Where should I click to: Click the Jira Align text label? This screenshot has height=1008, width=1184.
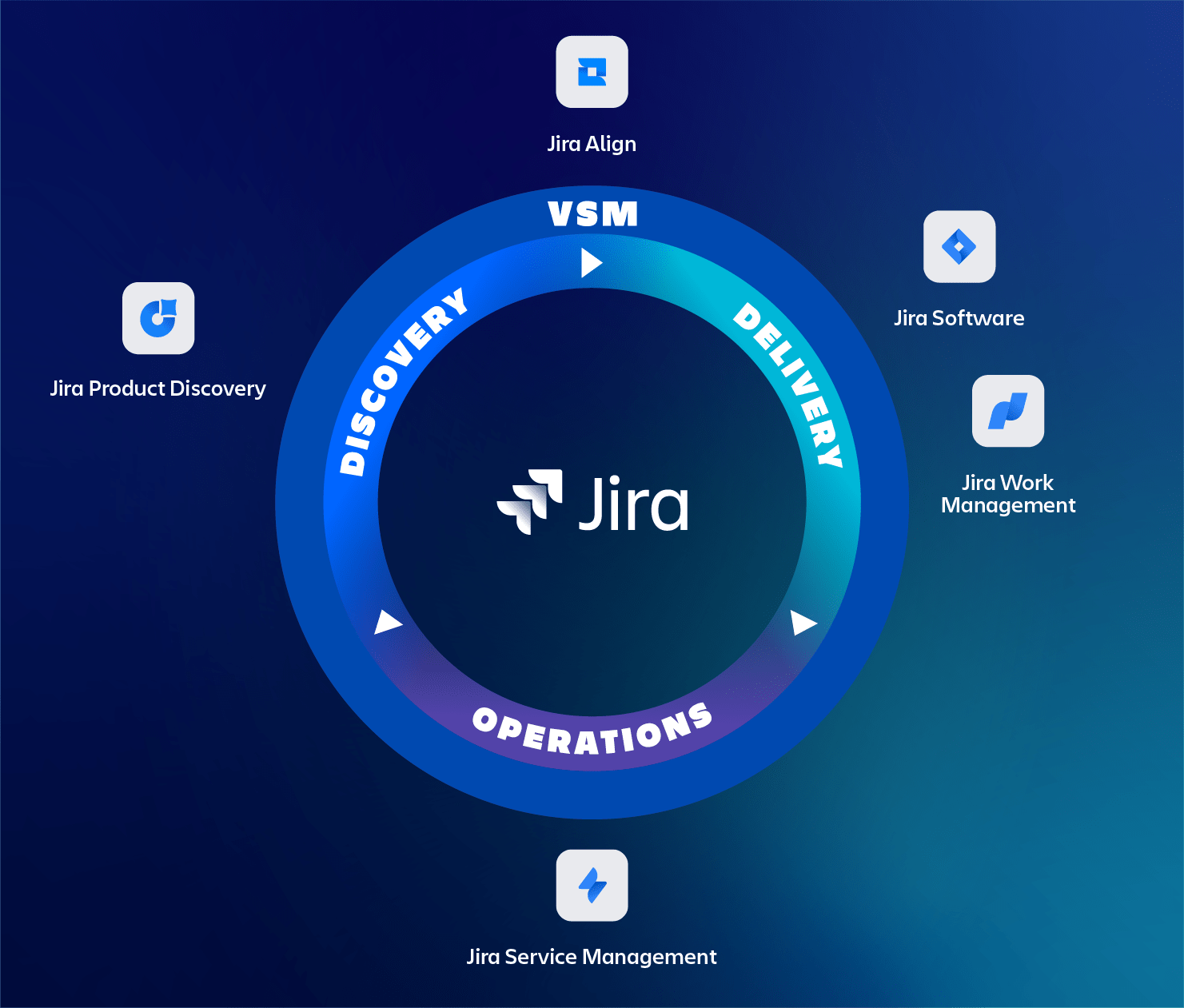coord(592,143)
